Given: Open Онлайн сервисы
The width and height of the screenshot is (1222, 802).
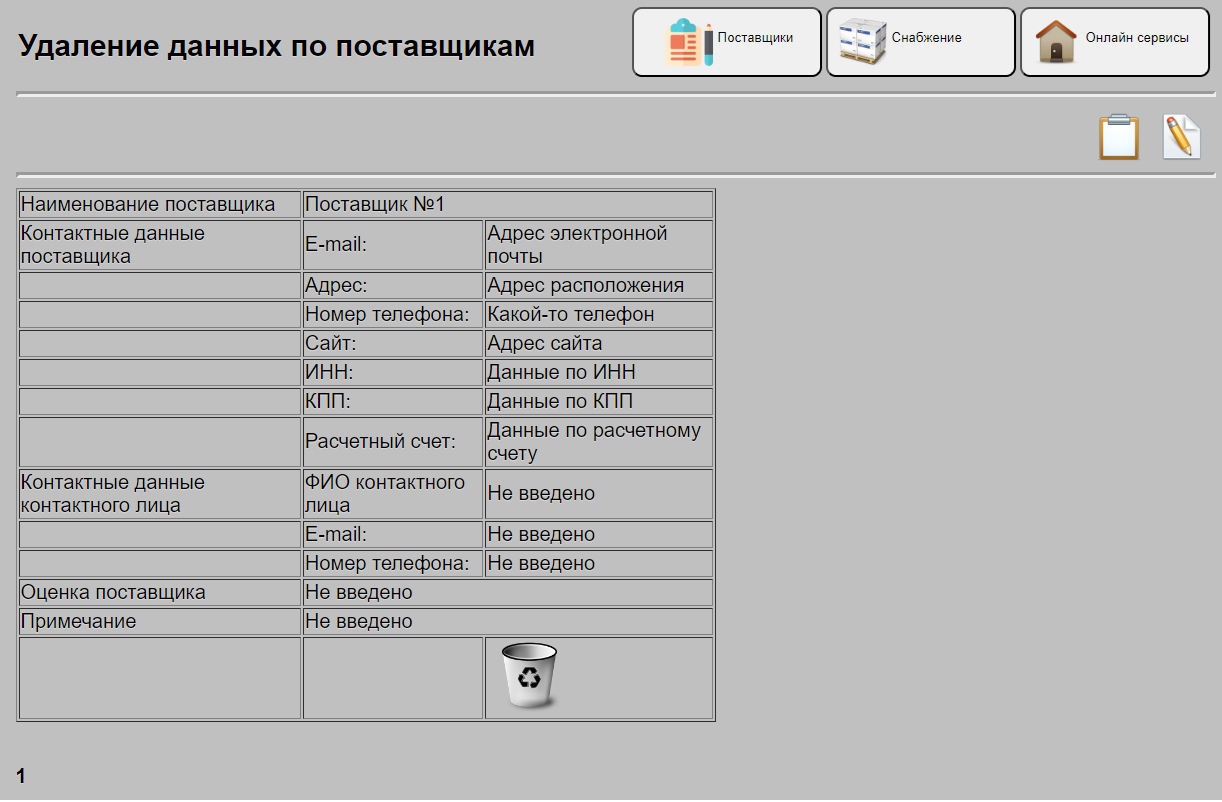Looking at the screenshot, I should coord(1113,41).
